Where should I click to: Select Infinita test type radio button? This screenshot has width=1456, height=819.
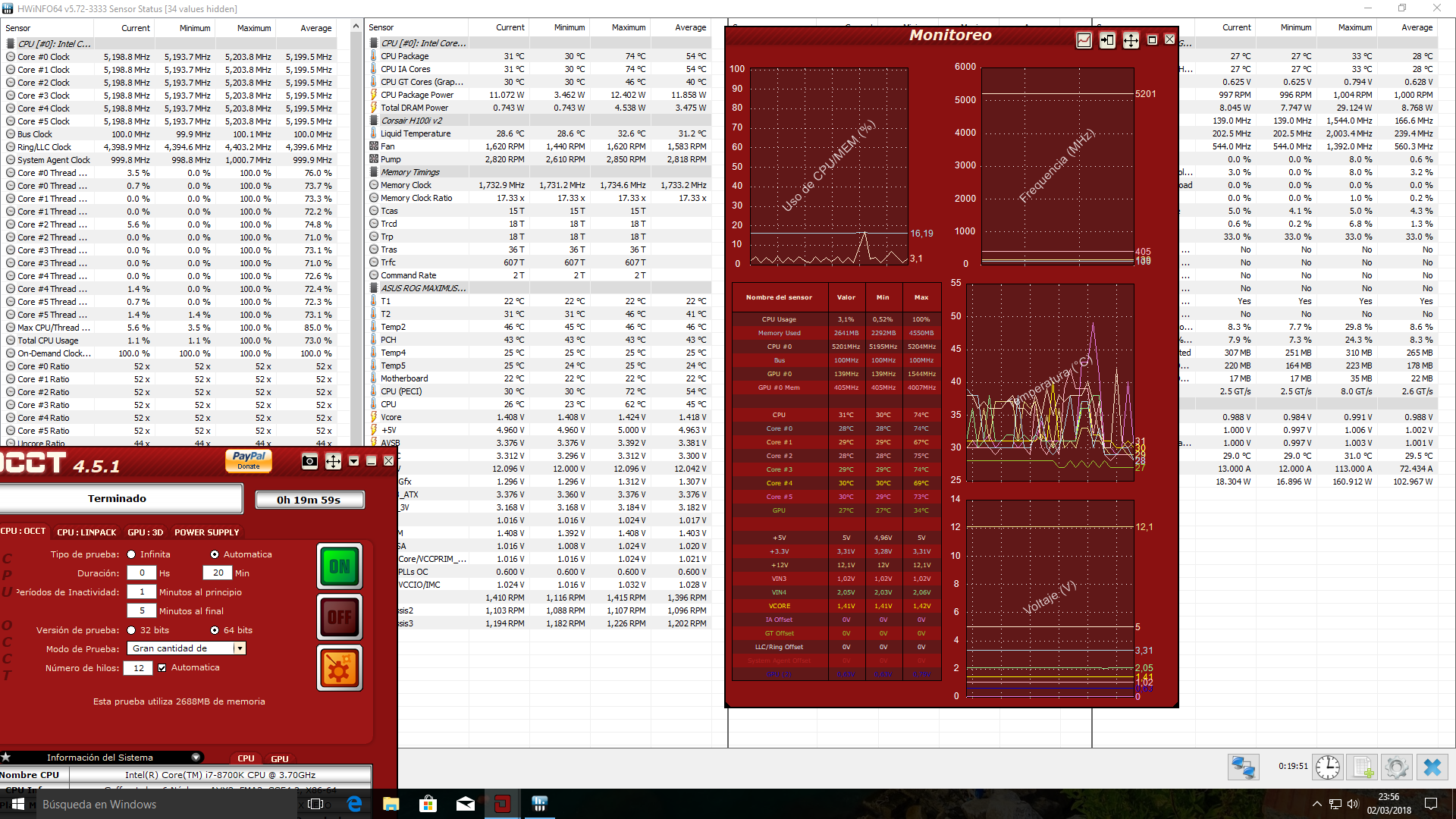pyautogui.click(x=131, y=554)
